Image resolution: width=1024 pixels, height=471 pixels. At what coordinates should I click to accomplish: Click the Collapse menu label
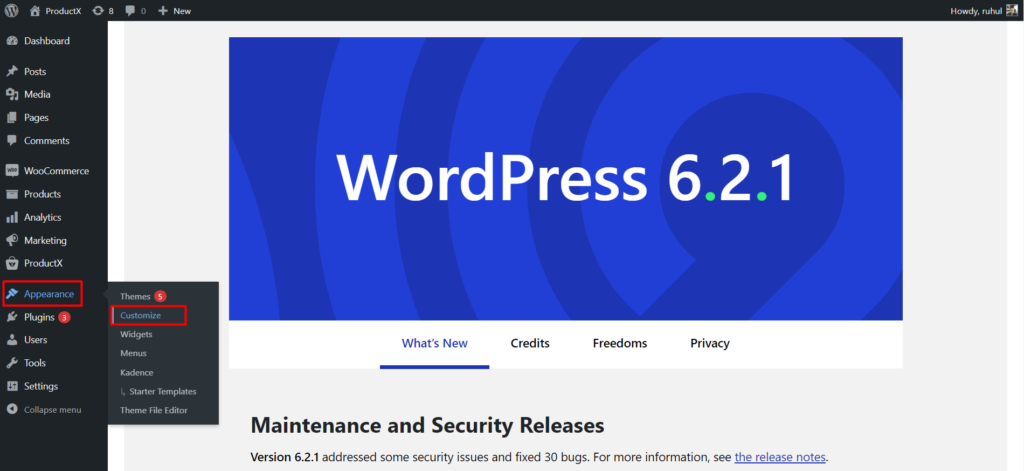coord(53,410)
